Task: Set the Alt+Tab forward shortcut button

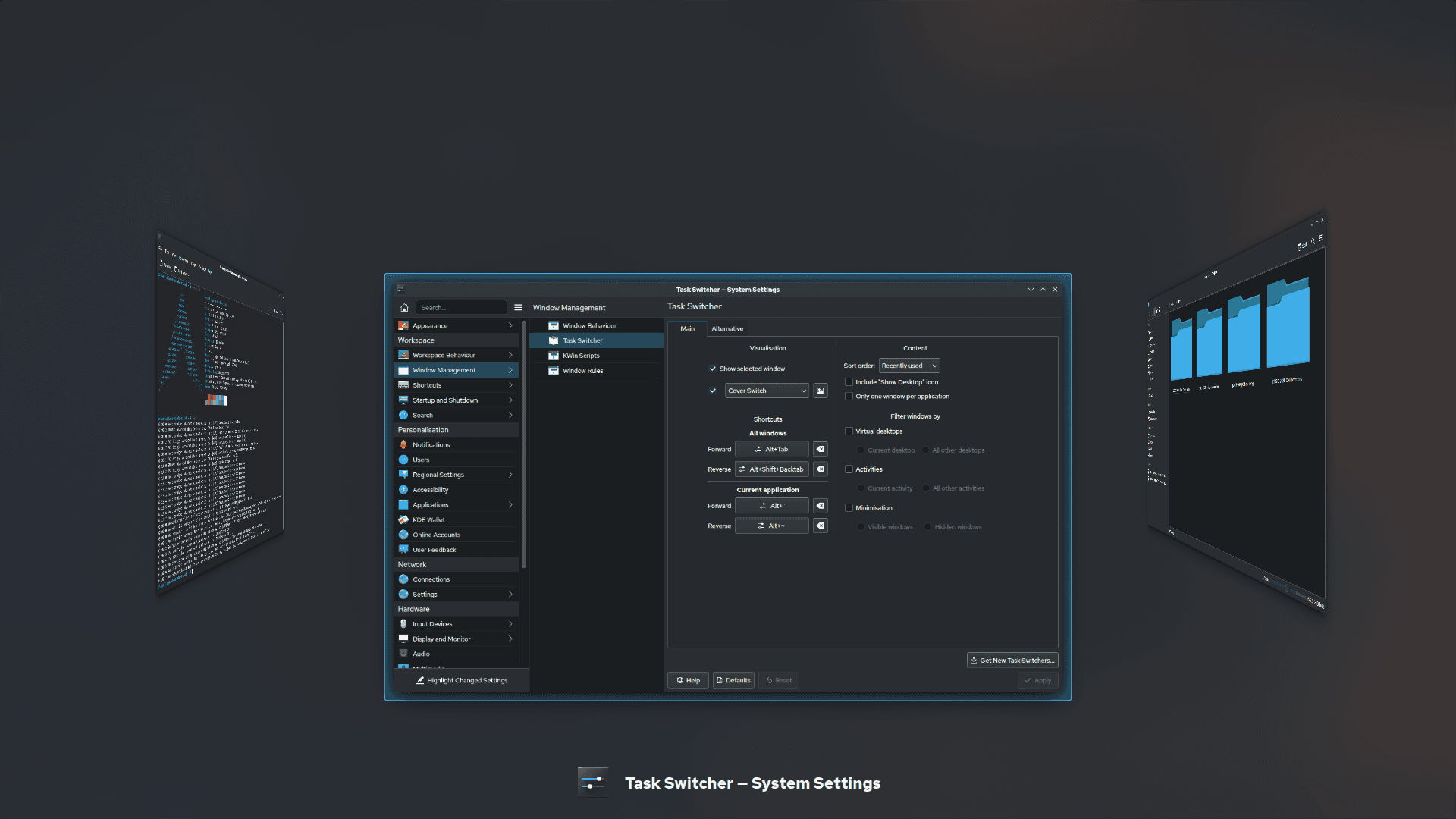Action: pos(771,450)
